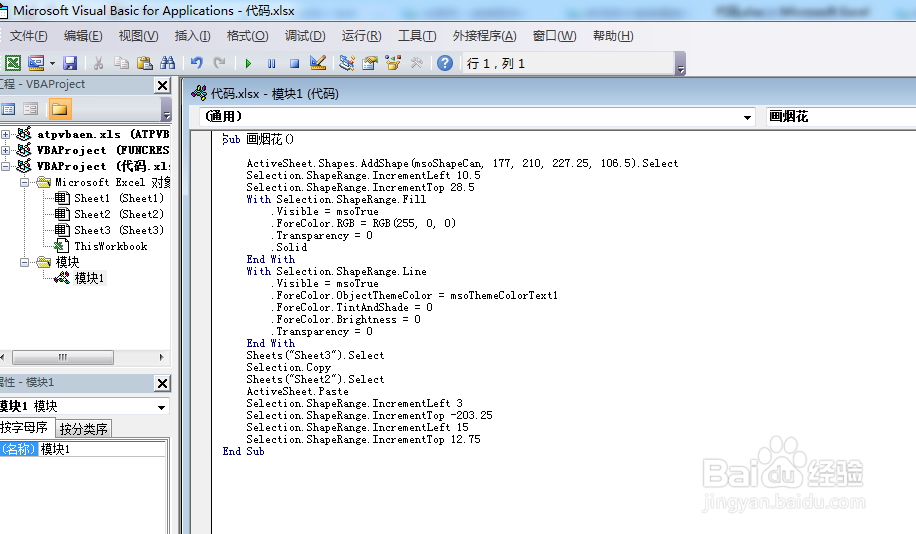Click the Toolbox wrench icon

click(417, 63)
